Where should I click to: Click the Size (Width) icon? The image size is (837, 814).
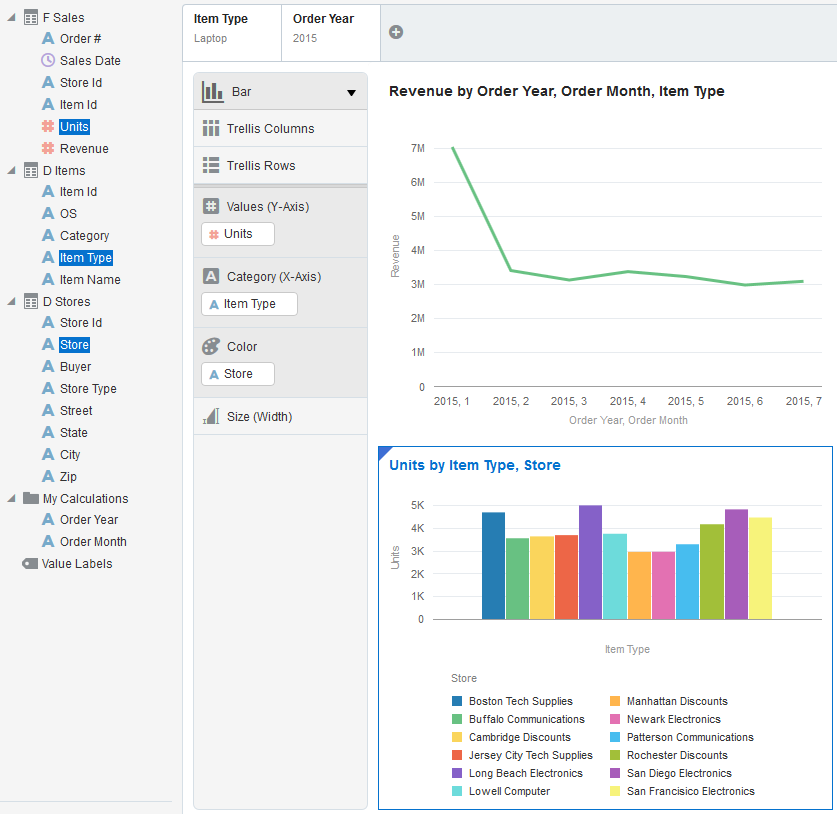tap(211, 416)
